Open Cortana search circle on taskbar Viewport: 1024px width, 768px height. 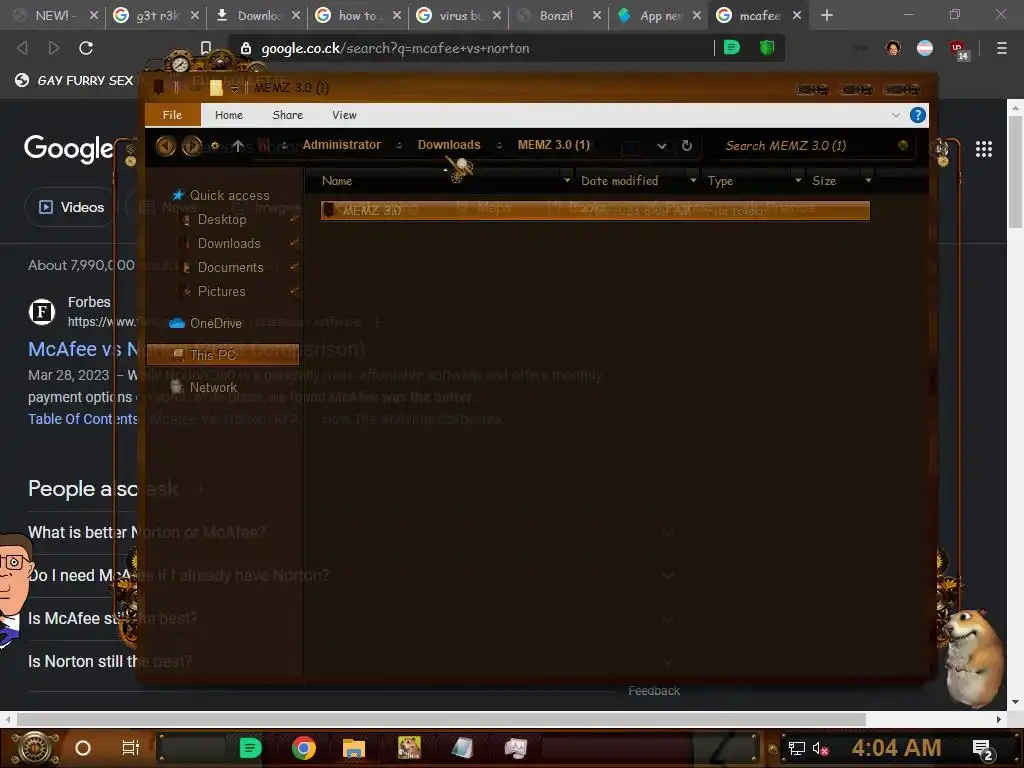pos(83,748)
